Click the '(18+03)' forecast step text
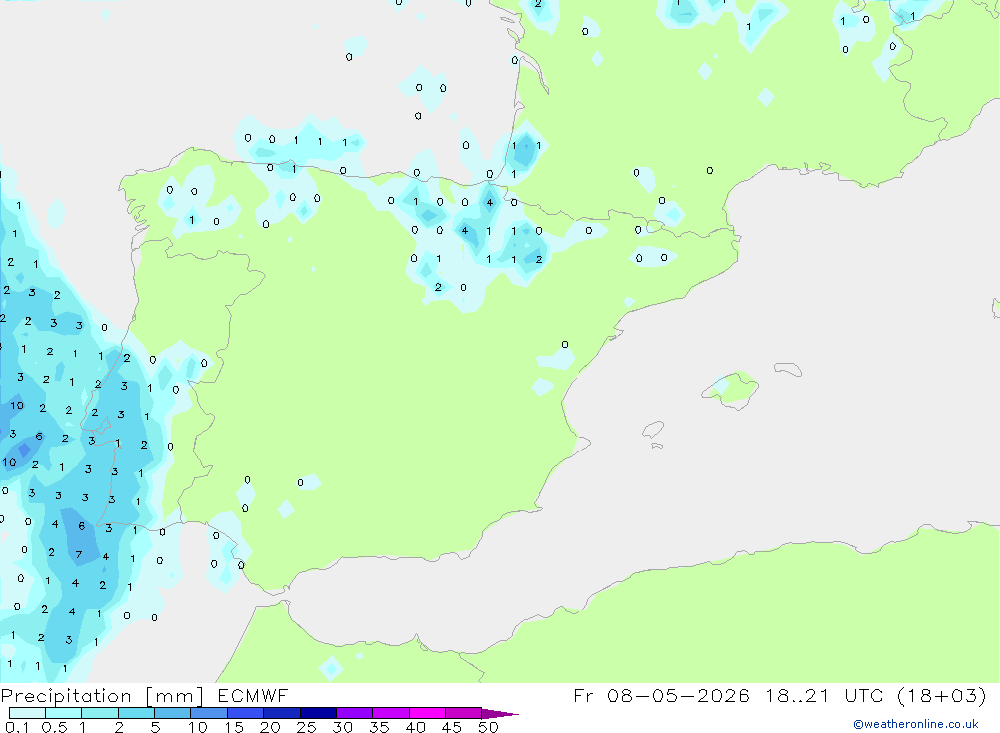Image resolution: width=1000 pixels, height=733 pixels. (941, 695)
